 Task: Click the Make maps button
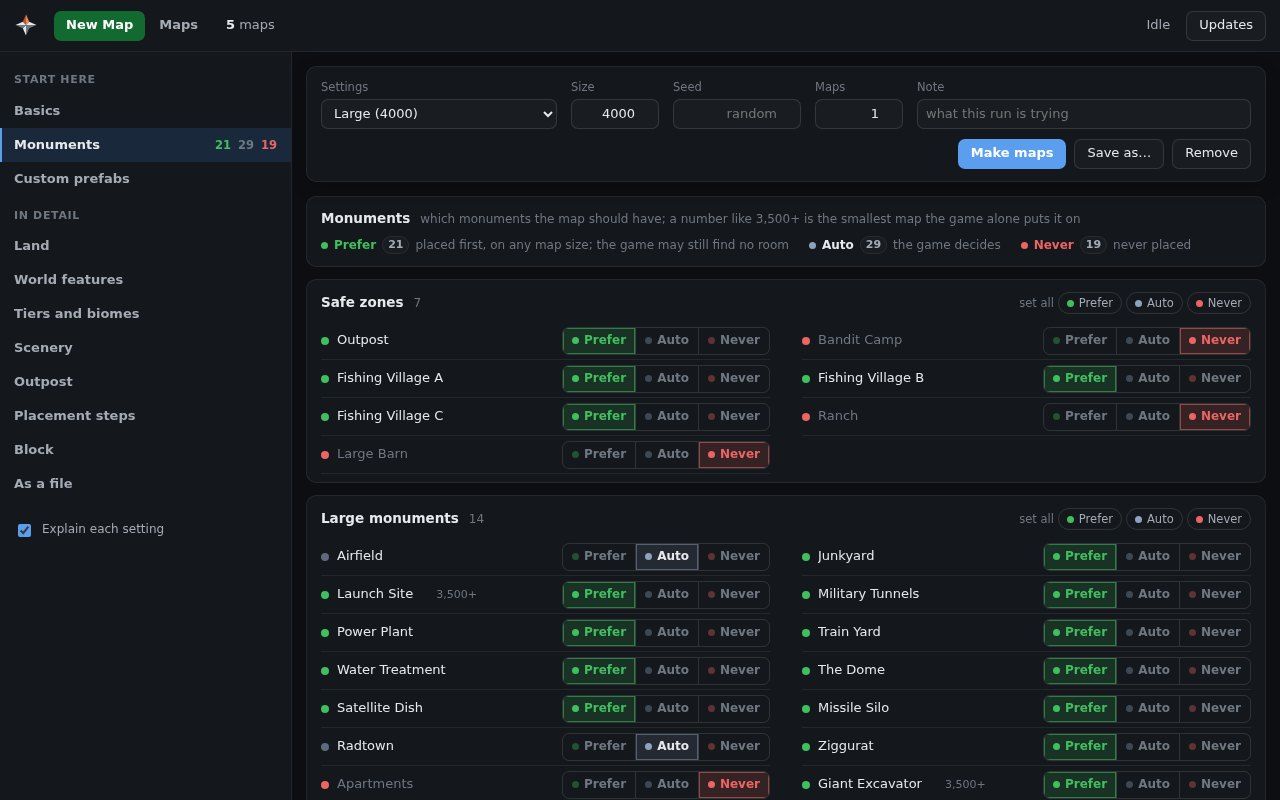(x=1012, y=154)
